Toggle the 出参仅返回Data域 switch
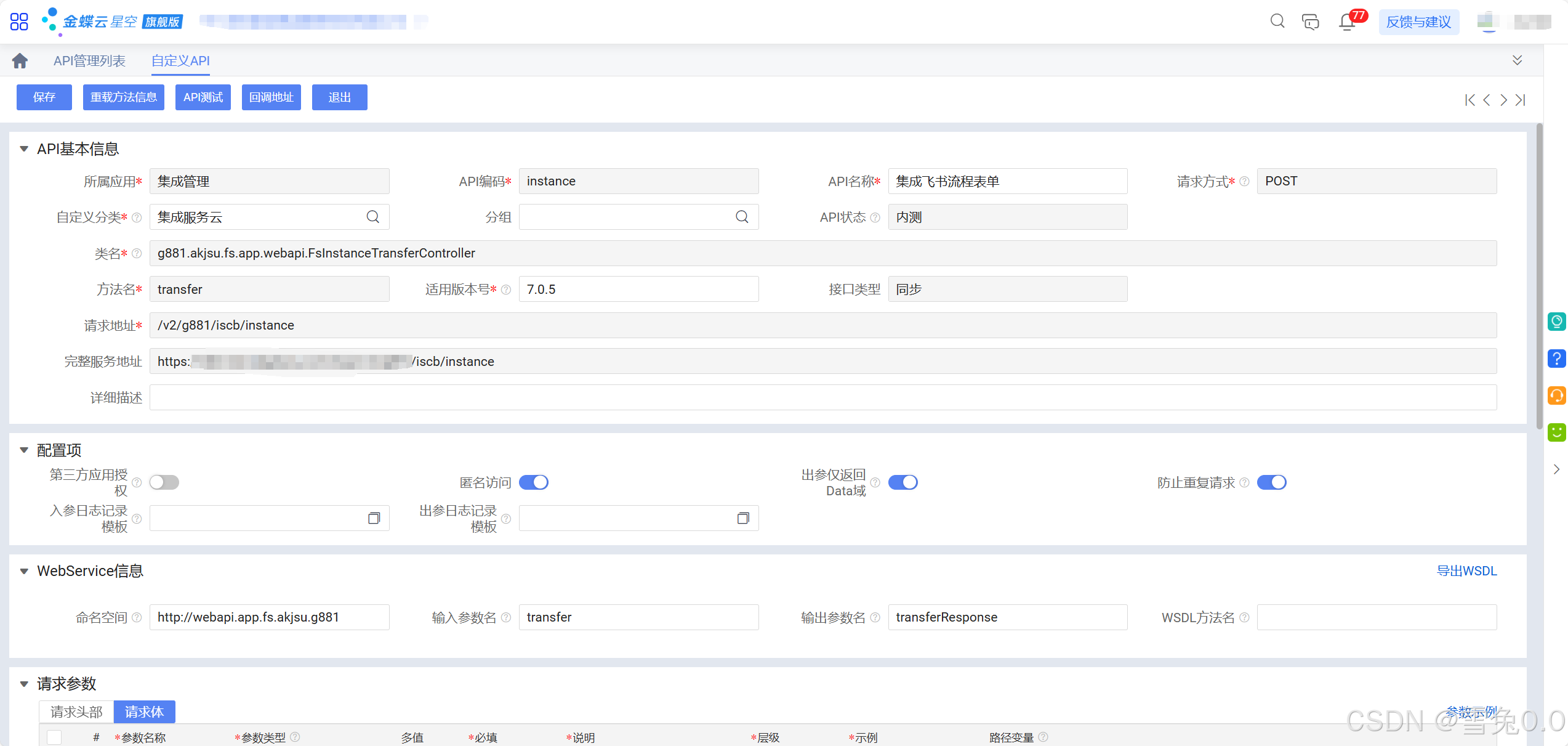Image resolution: width=1568 pixels, height=746 pixels. (903, 482)
